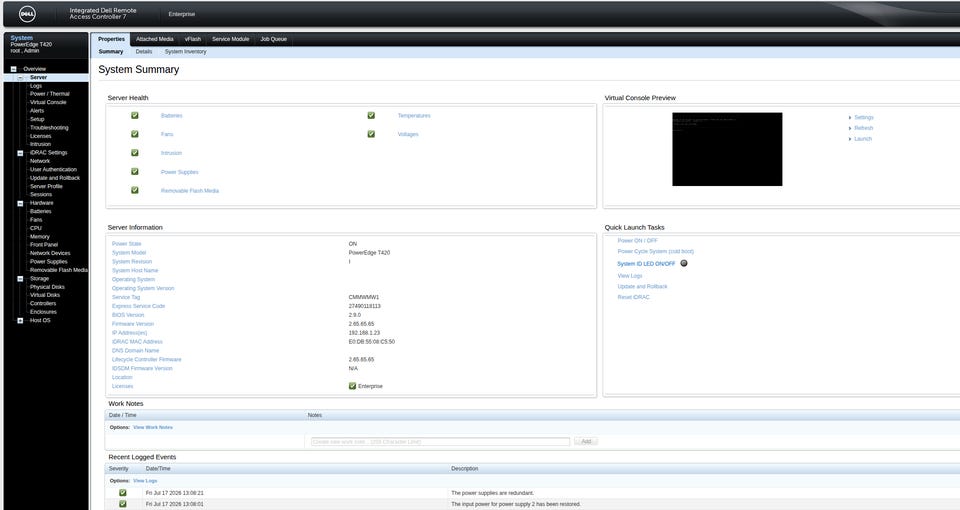Toggle System ID LED ON/OFF link
Screen dimensions: 960x510
coord(646,264)
